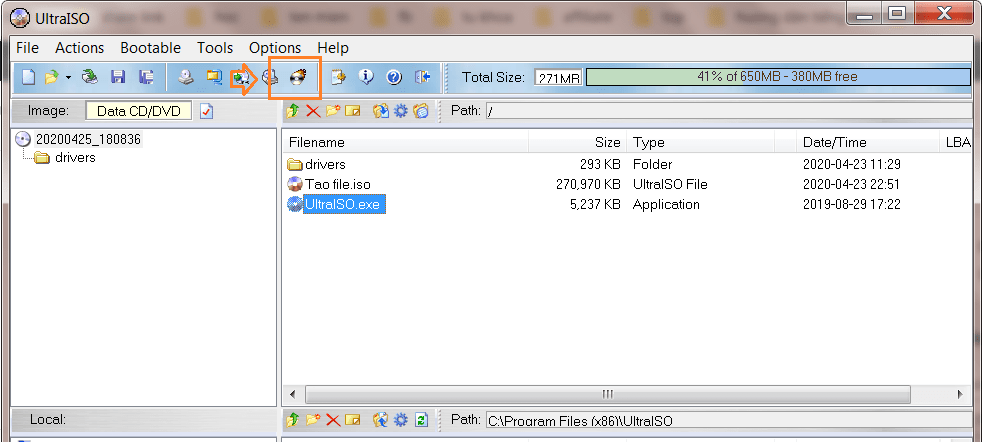
Task: Sort by Date/Time column header
Action: (x=867, y=142)
